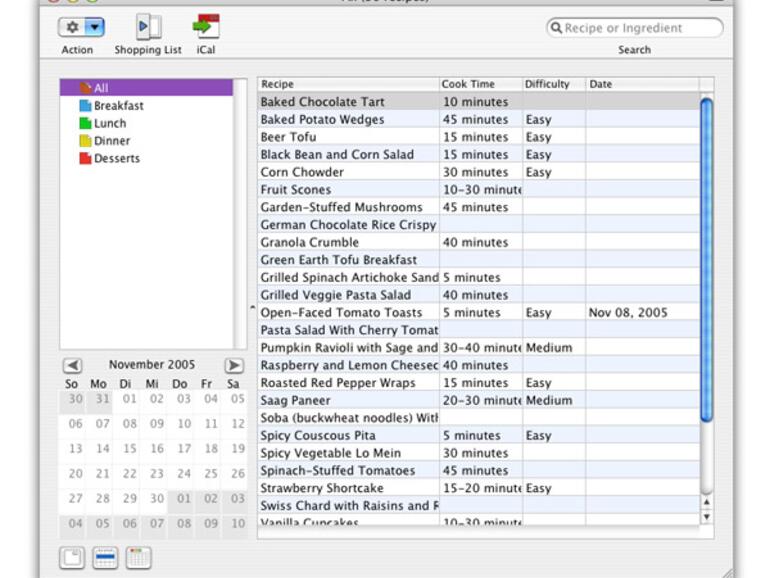This screenshot has width=770, height=578.
Task: Click the recipe list vertical scrollbar
Action: [x=706, y=260]
